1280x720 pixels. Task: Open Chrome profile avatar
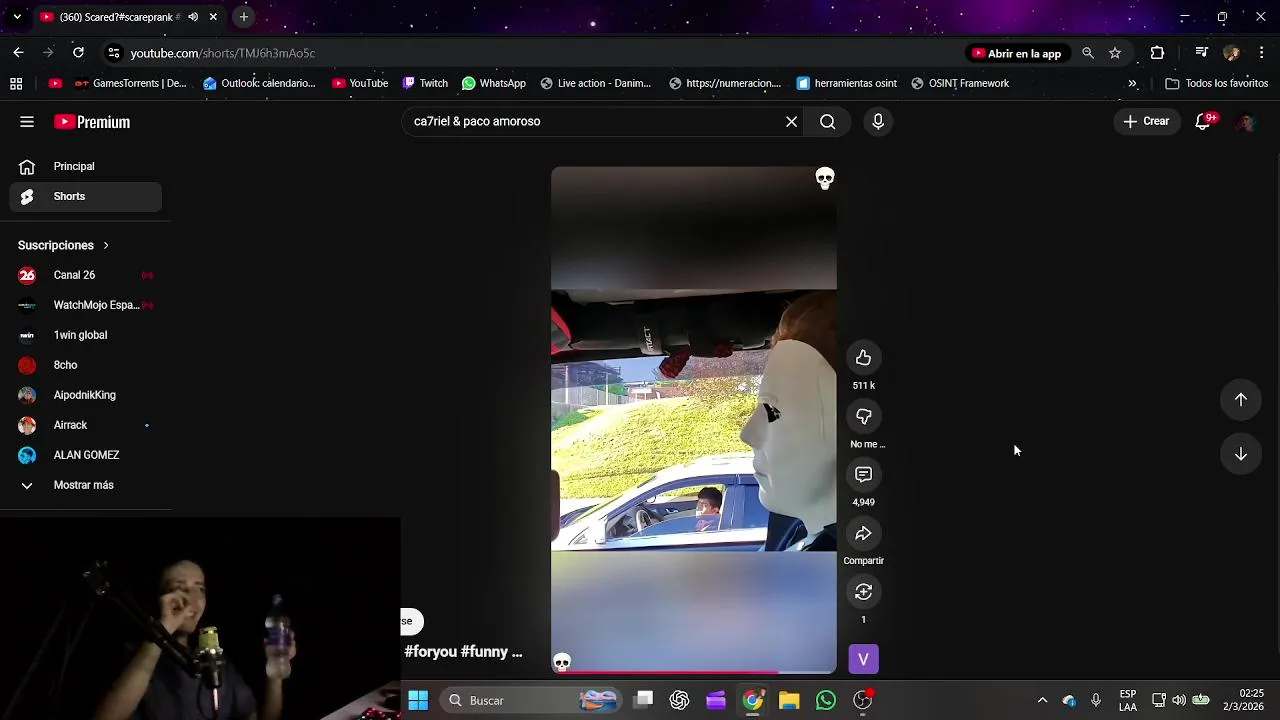1231,53
